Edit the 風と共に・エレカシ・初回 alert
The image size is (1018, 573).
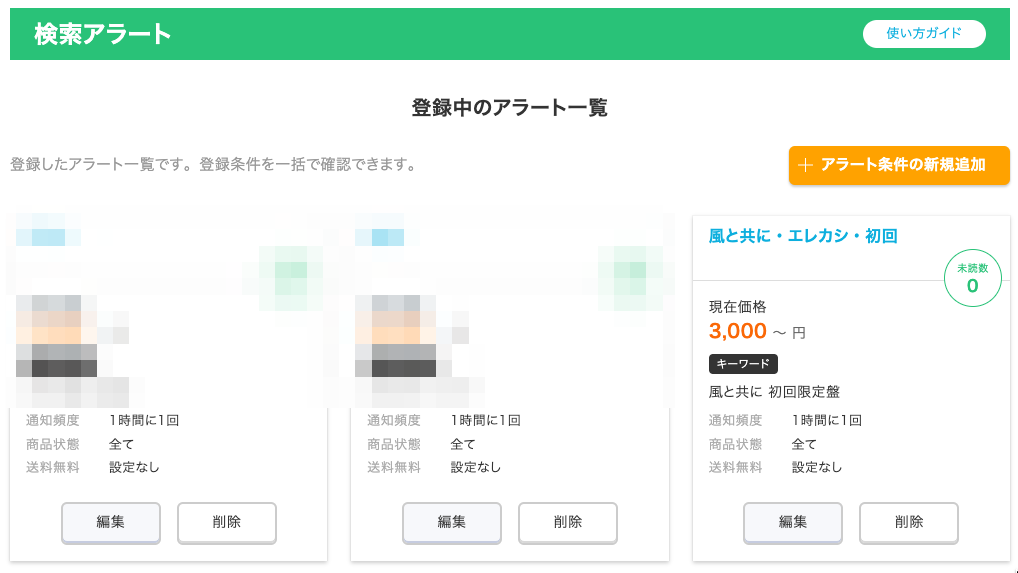coord(793,522)
